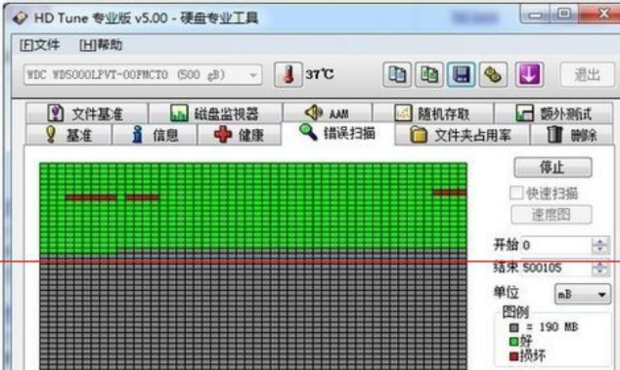Viewport: 620px width, 370px height.
Task: Select the 错误扫描 tab
Action: pos(338,133)
